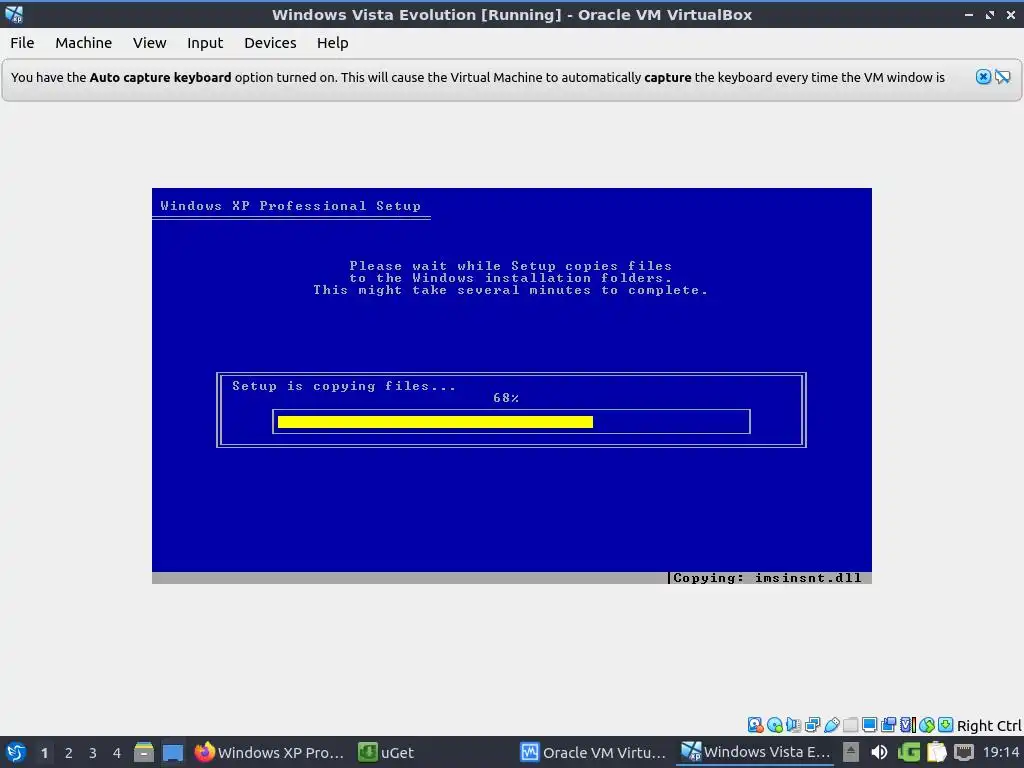
Task: Switch to workspace 2
Action: pos(69,753)
